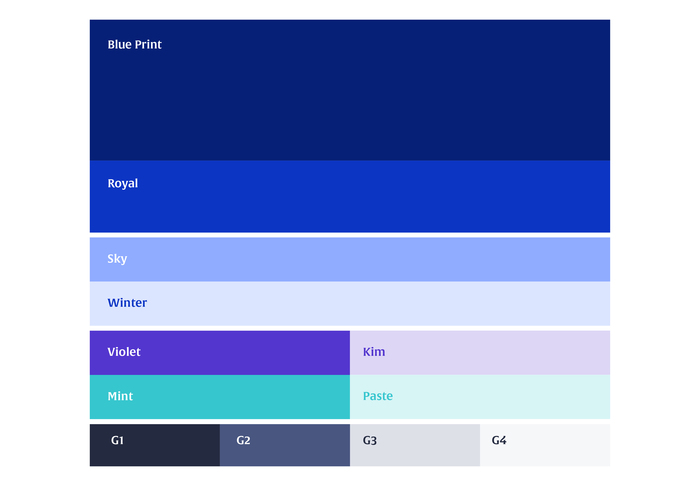This screenshot has width=700, height=486.
Task: Click the "Royal" text label
Action: [123, 184]
